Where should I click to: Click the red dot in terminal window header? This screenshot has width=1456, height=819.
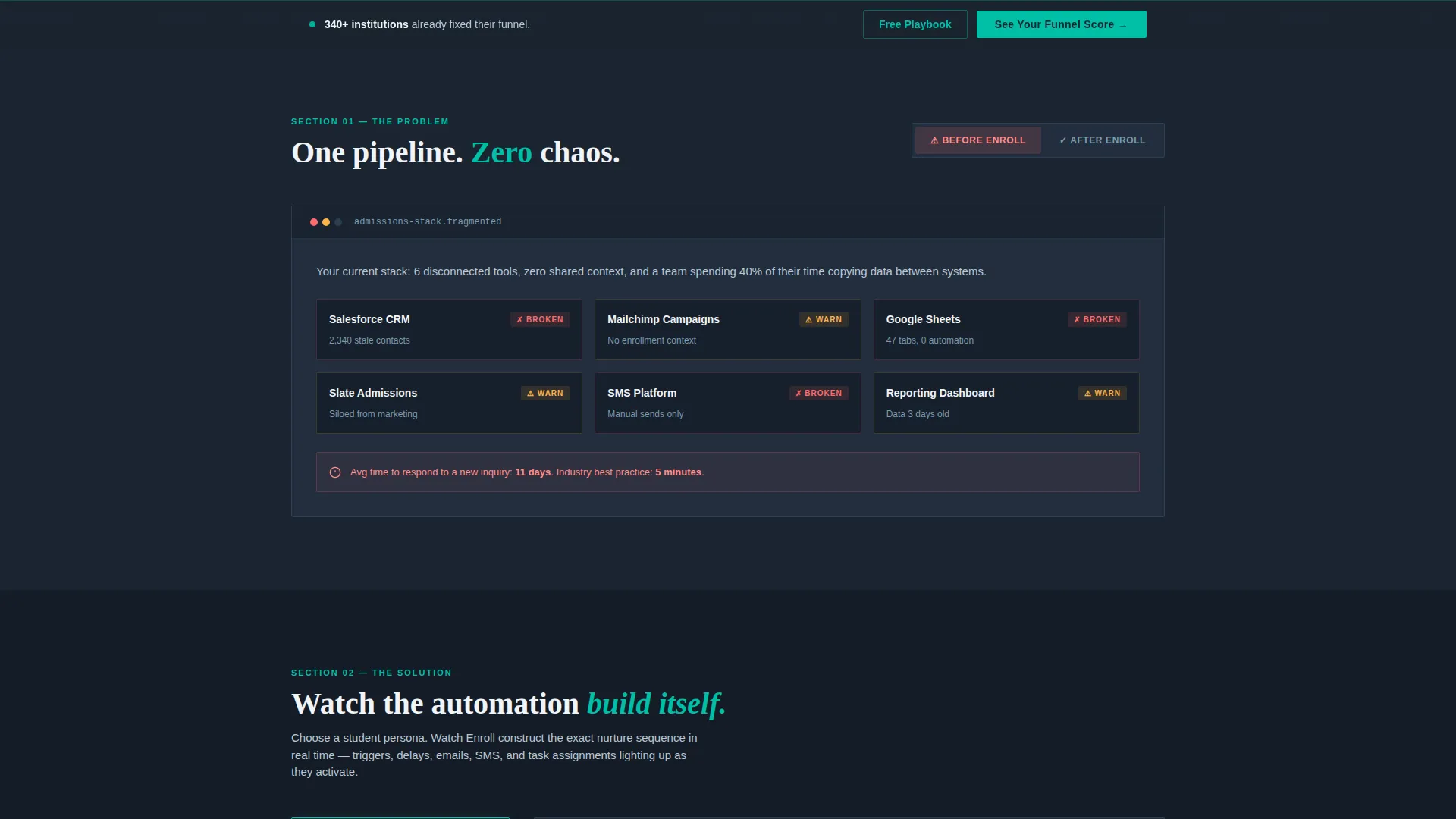pyautogui.click(x=314, y=222)
